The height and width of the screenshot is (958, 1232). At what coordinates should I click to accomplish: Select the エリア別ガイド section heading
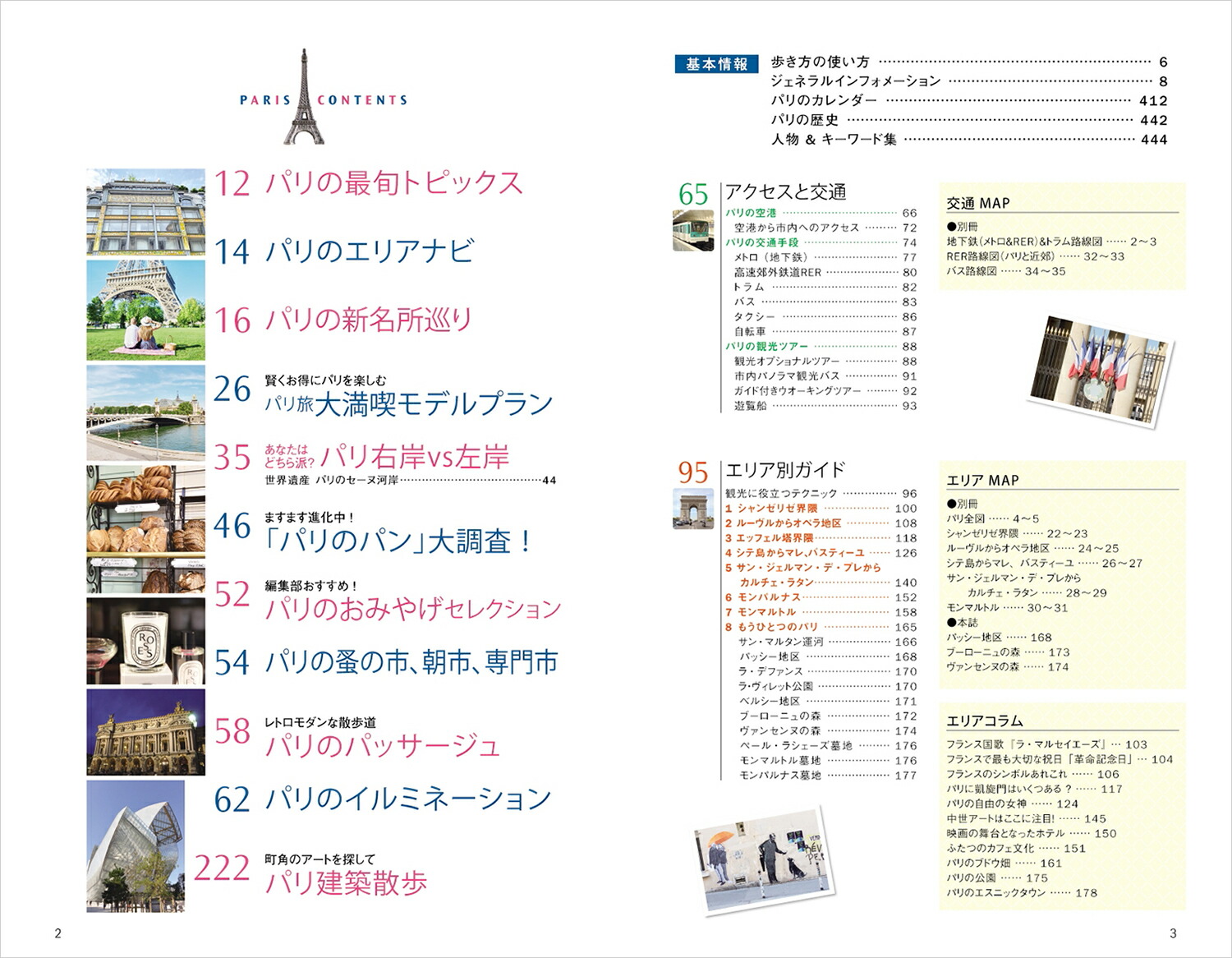click(784, 470)
